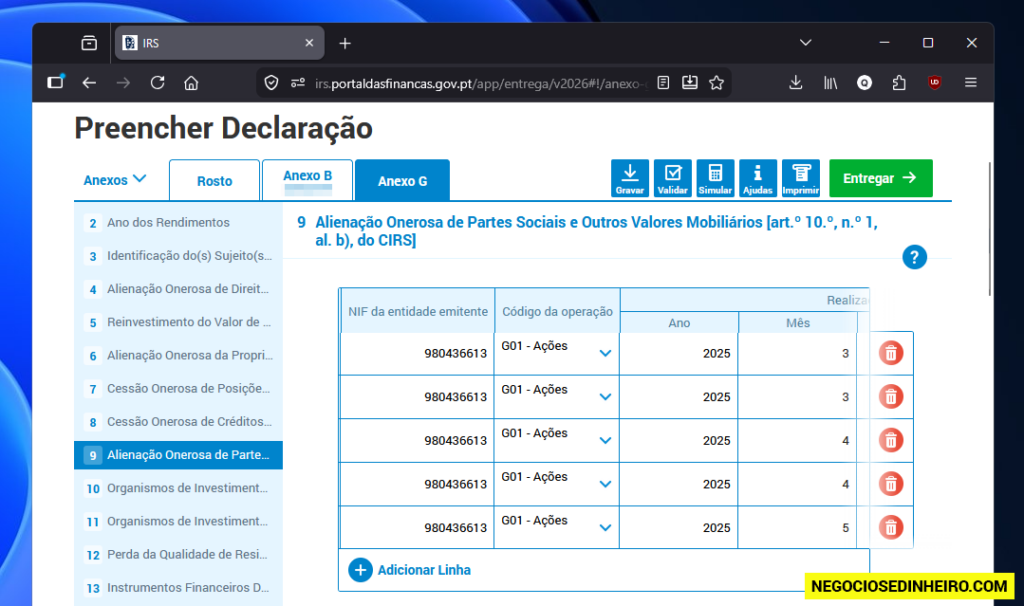Delete the second table row with month 3
Screen dimensions: 1024x606
[891, 396]
